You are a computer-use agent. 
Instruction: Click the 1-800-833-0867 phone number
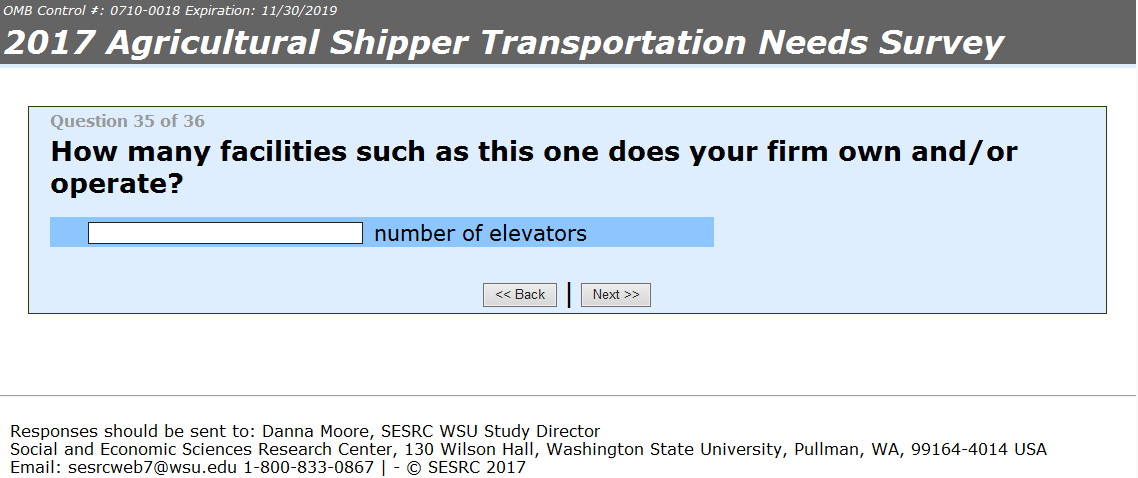310,467
